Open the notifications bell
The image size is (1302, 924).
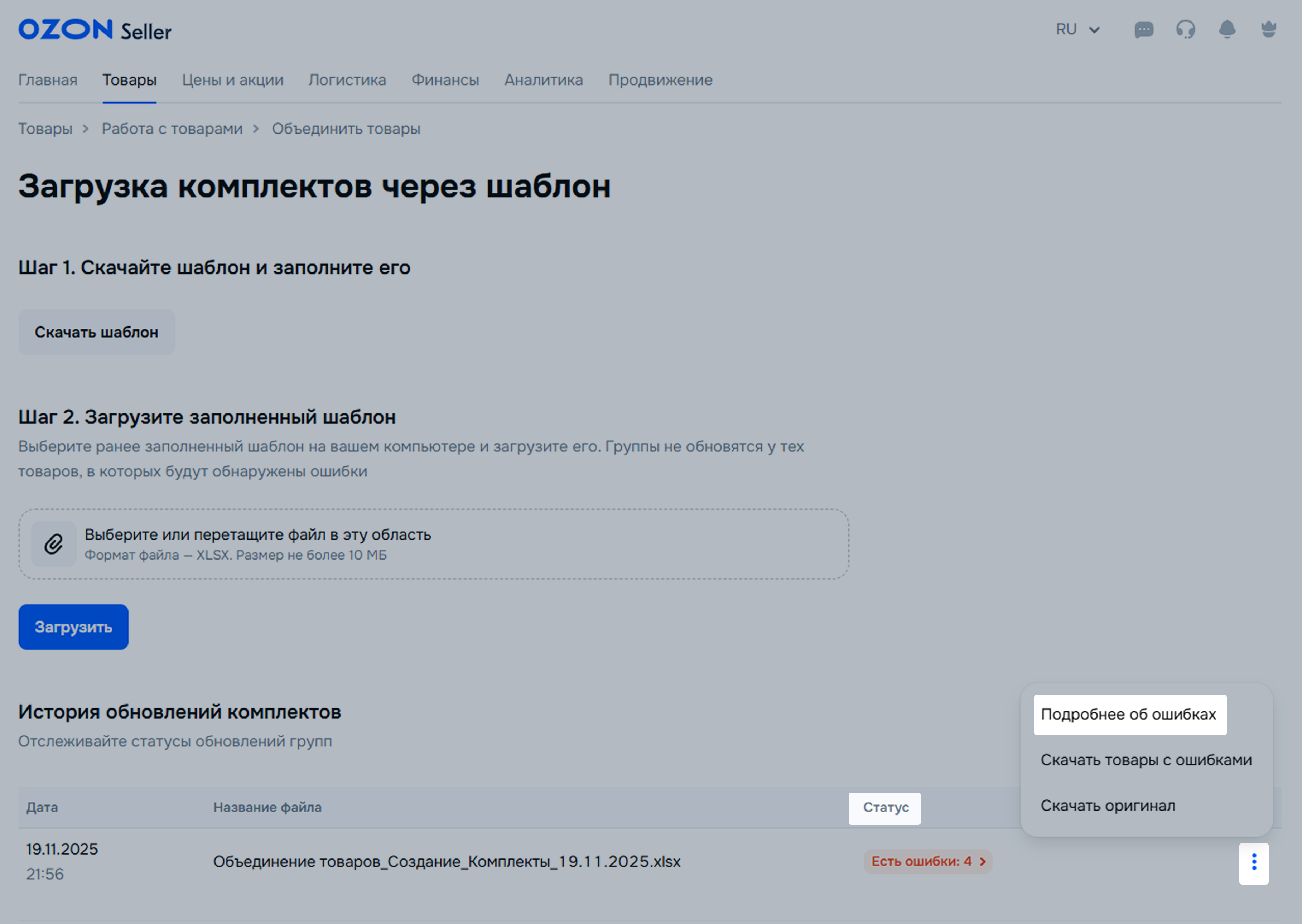[x=1227, y=30]
